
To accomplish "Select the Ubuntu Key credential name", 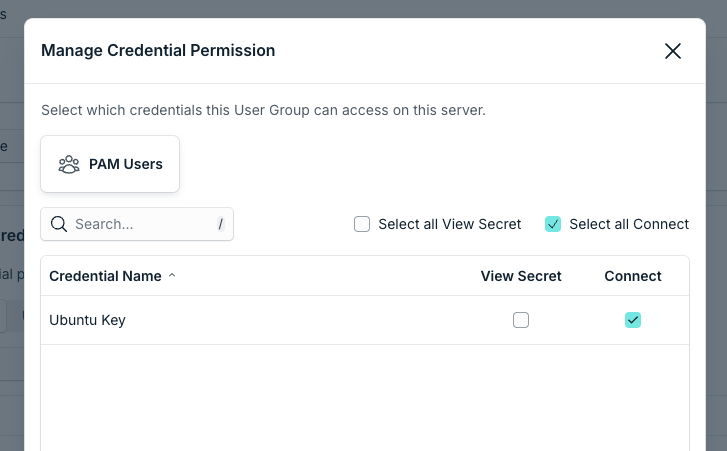I will [87, 320].
